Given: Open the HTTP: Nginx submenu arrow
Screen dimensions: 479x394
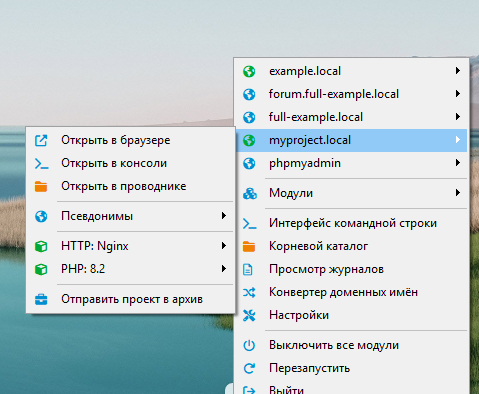Looking at the screenshot, I should [224, 246].
